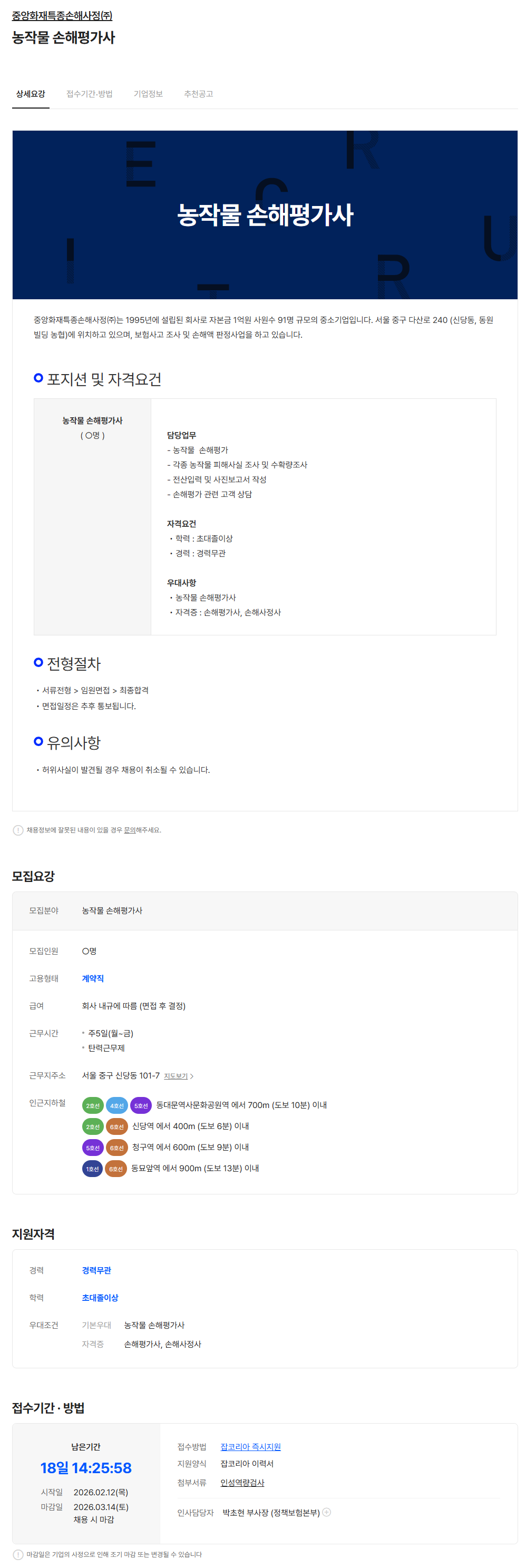This screenshot has width=526, height=1568.
Task: Click the 5호선 badge next to 청구역
Action: click(x=93, y=1148)
